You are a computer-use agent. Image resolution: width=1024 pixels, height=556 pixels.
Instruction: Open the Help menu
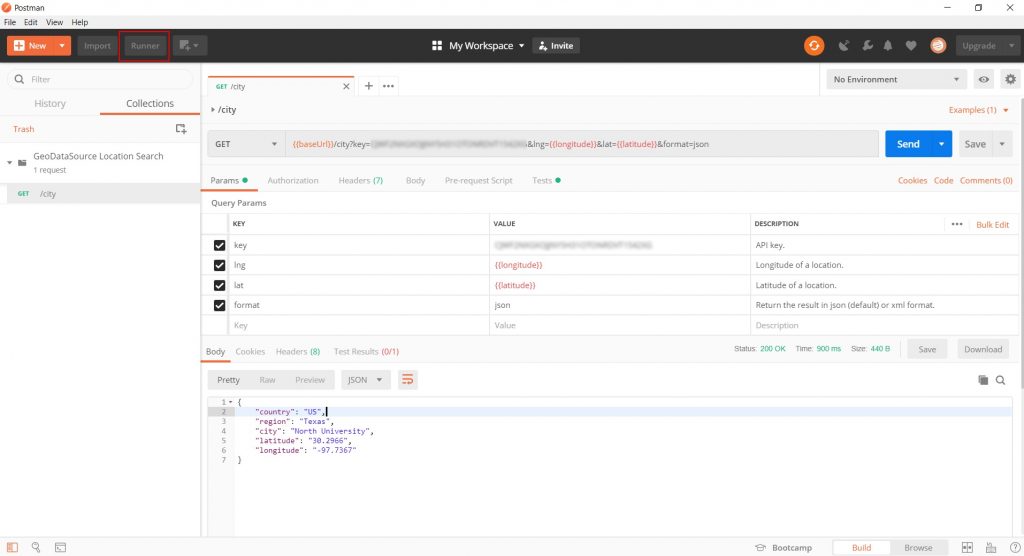pyautogui.click(x=80, y=22)
